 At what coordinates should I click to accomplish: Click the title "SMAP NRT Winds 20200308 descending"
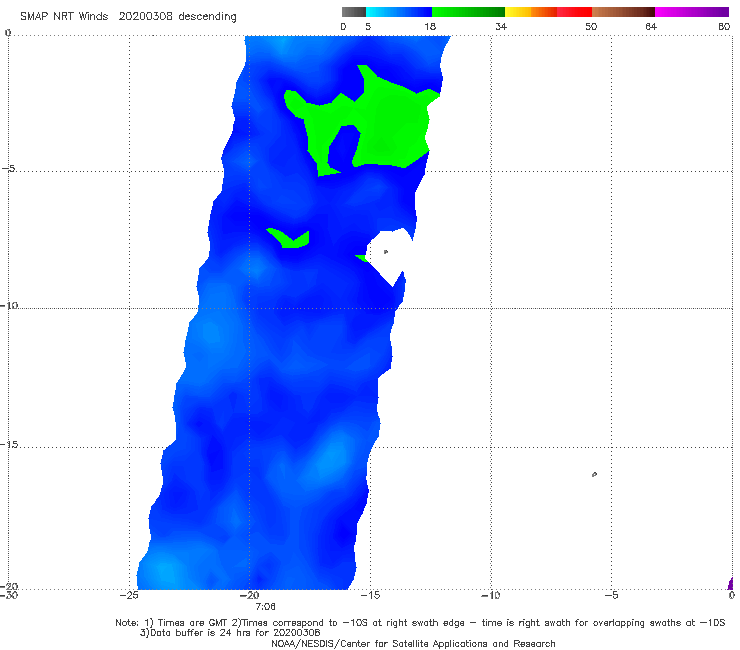(128, 17)
